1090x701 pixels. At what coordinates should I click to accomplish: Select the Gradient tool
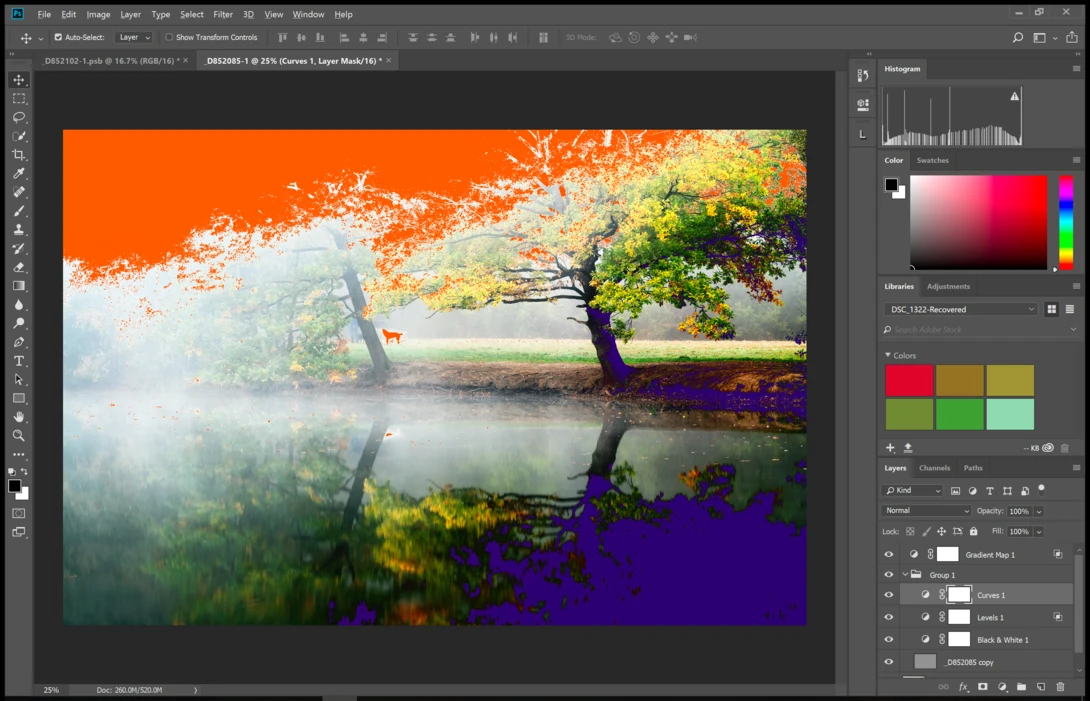(x=19, y=286)
